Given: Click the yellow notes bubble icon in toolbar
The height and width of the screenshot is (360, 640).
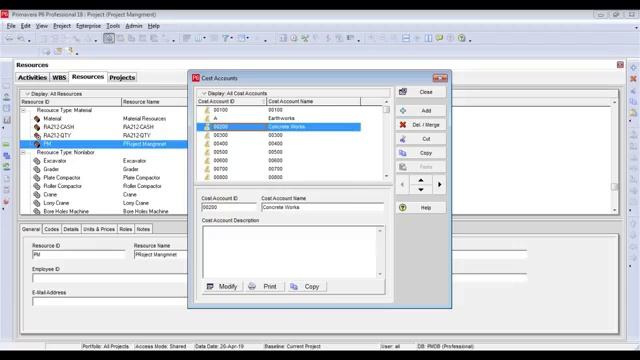Looking at the screenshot, I should [439, 38].
